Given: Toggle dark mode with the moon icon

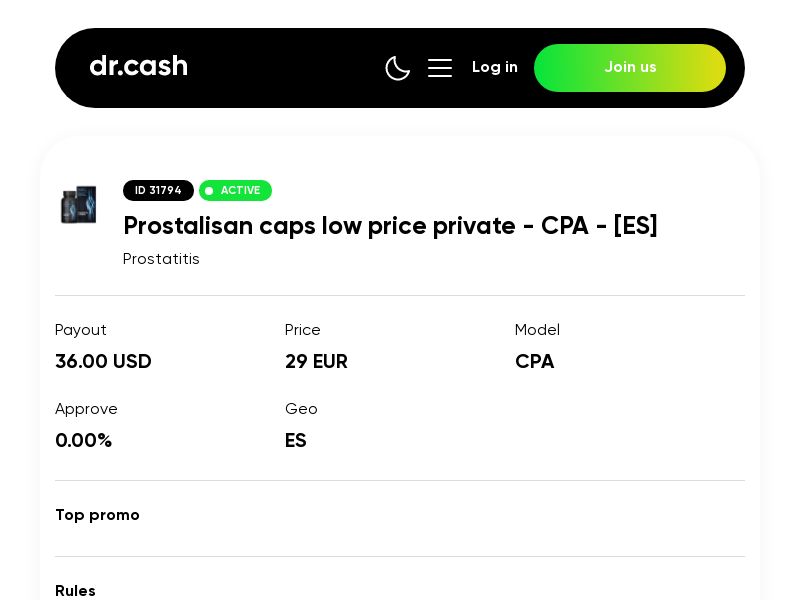Looking at the screenshot, I should point(398,68).
